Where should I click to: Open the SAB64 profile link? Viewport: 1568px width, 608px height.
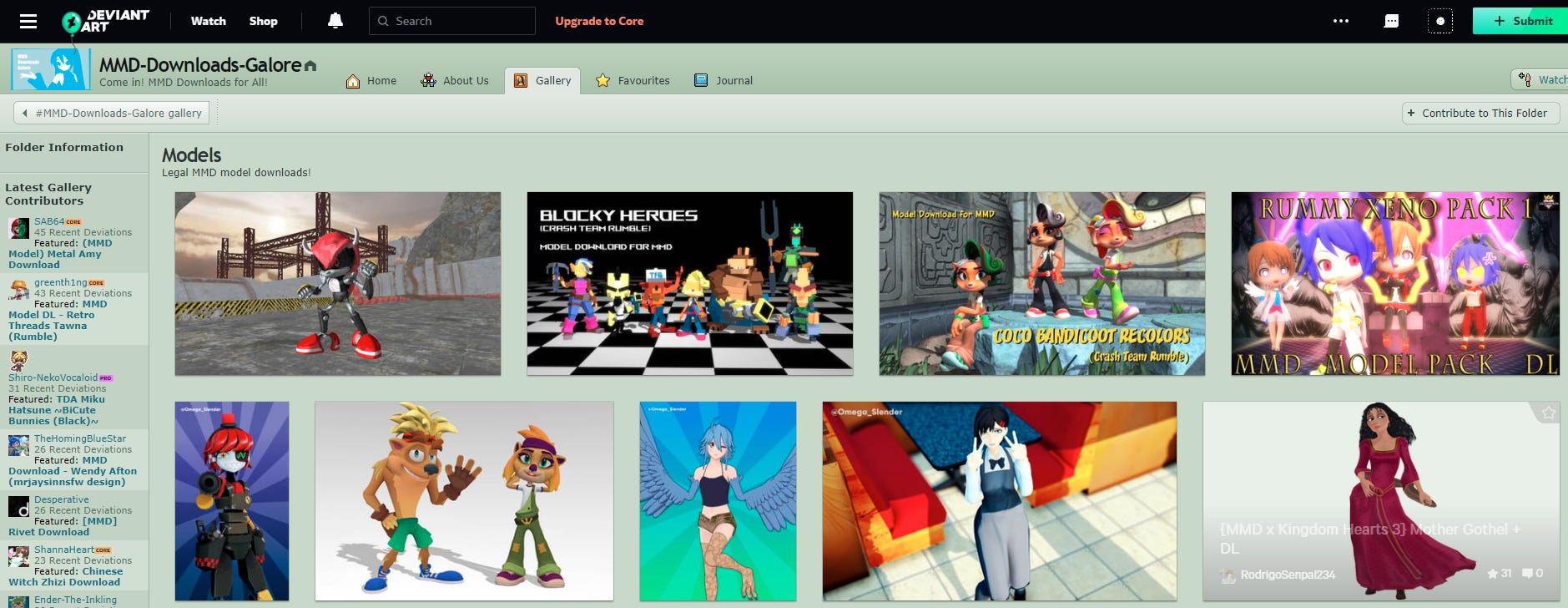[x=49, y=221]
